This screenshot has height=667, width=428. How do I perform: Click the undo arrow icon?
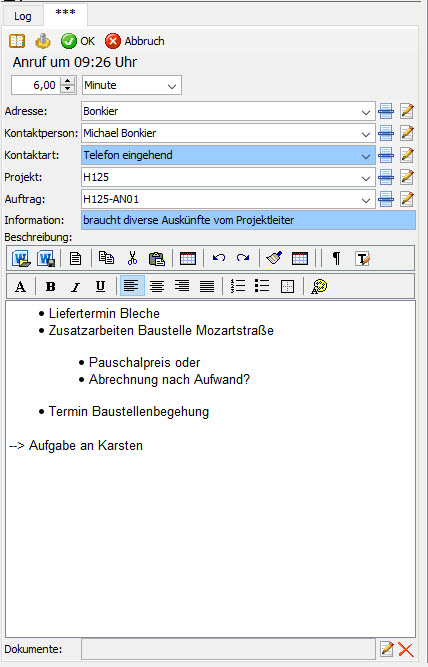tap(219, 258)
